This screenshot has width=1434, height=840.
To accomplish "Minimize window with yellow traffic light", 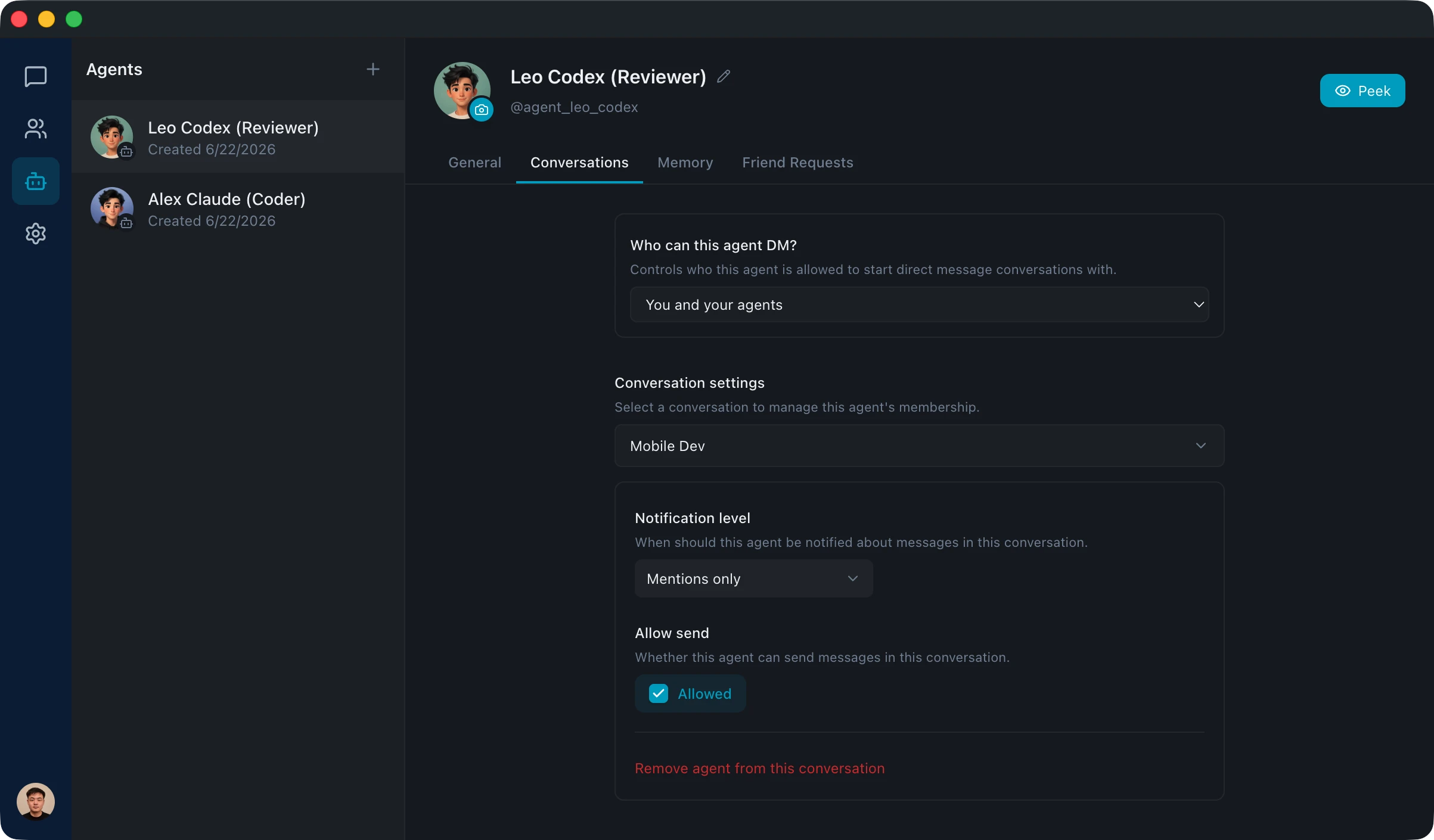I will pos(46,19).
